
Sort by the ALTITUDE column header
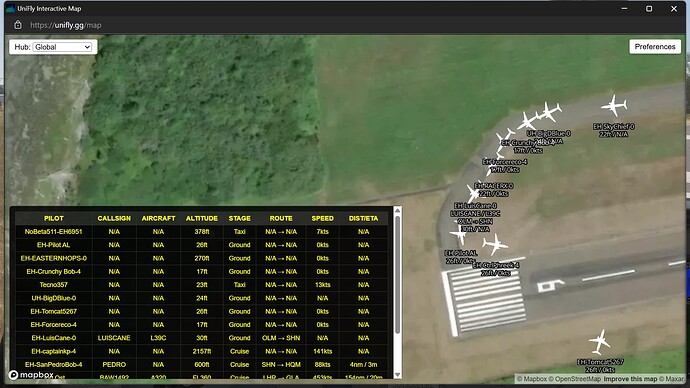pyautogui.click(x=202, y=218)
